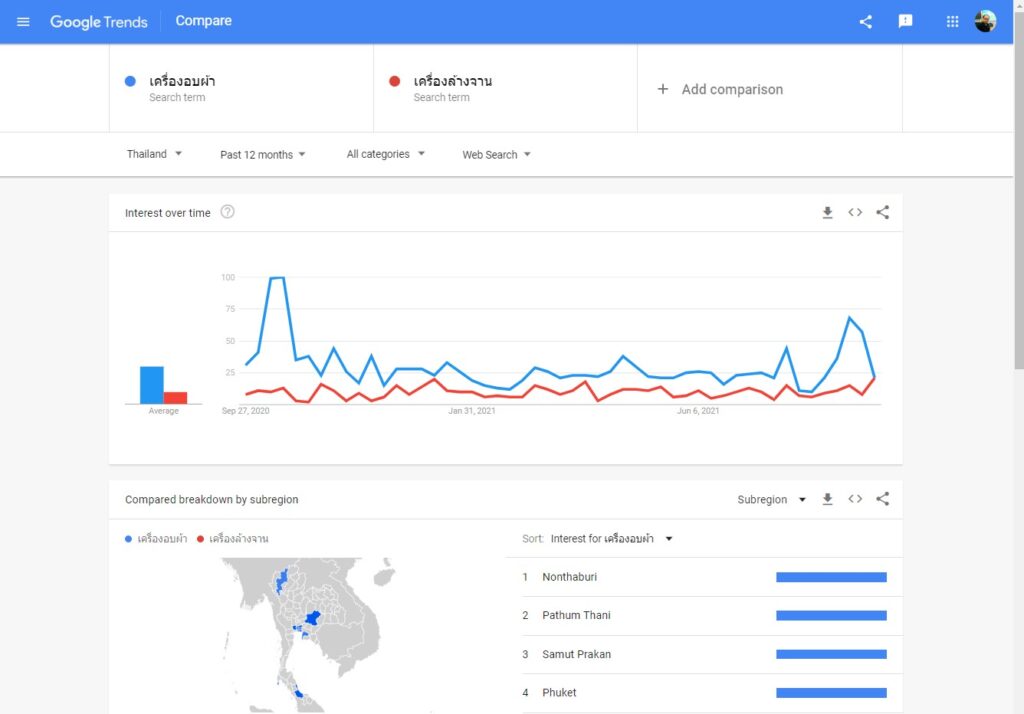Share the subregion breakdown widget
1024x714 pixels.
point(882,499)
